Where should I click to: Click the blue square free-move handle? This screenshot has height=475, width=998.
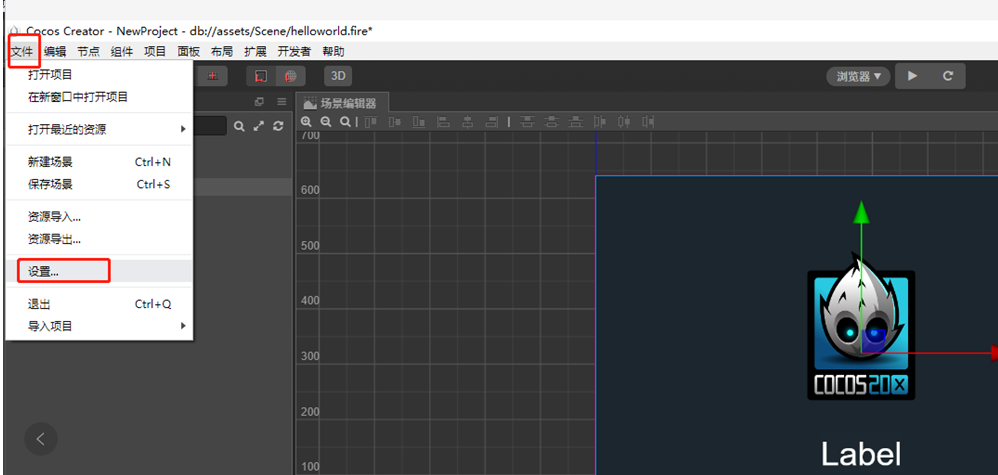[x=873, y=340]
